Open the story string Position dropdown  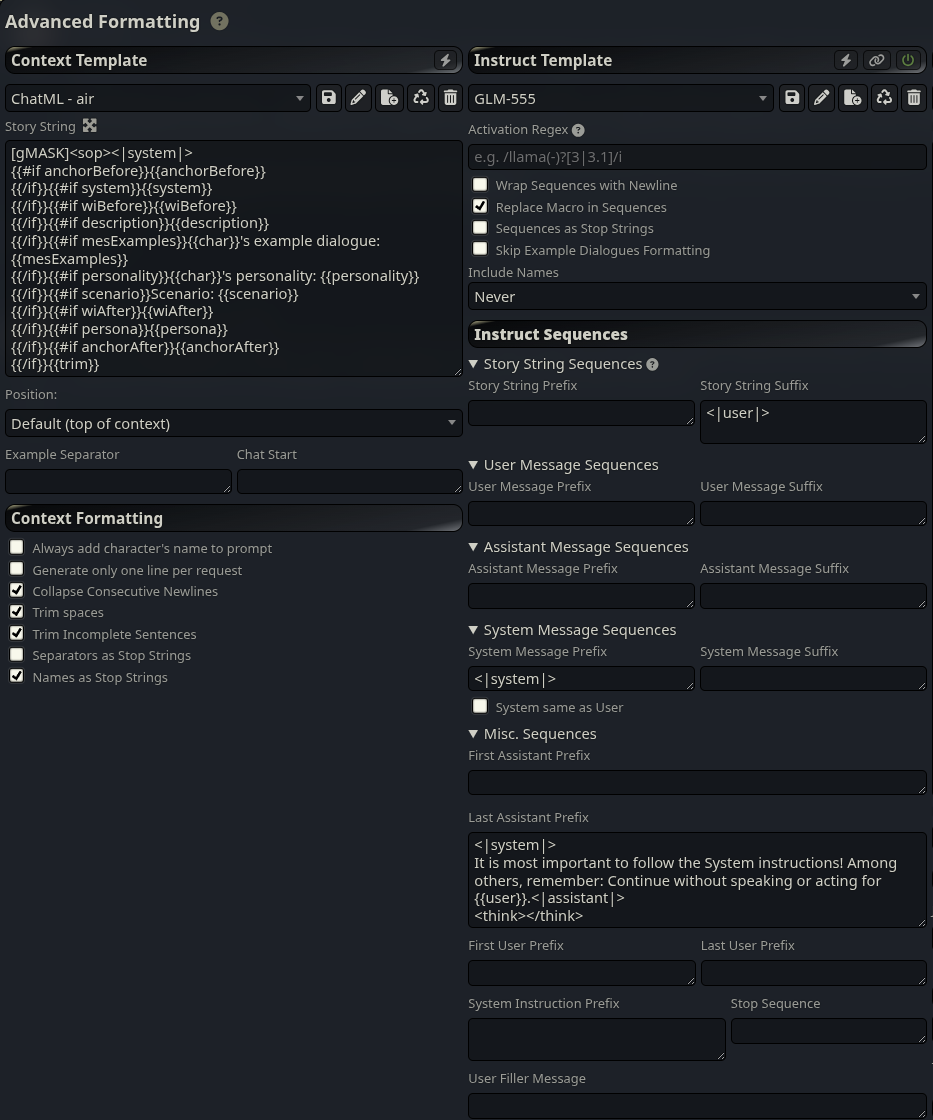pyautogui.click(x=234, y=424)
